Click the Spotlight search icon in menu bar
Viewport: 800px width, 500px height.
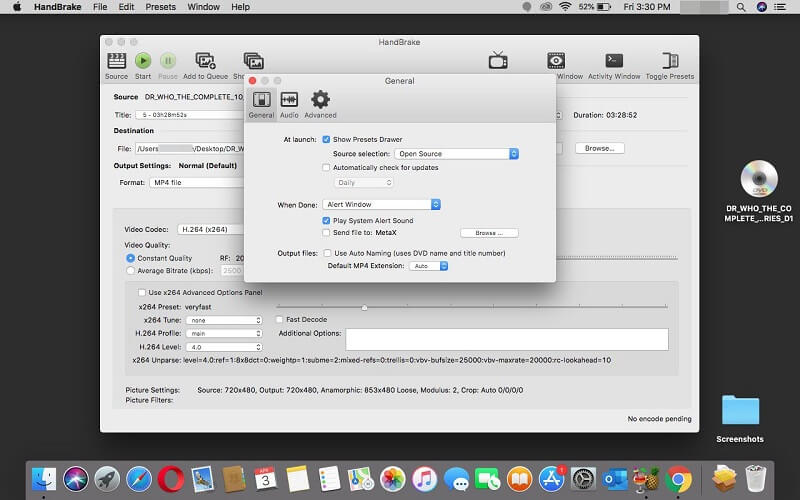click(741, 7)
